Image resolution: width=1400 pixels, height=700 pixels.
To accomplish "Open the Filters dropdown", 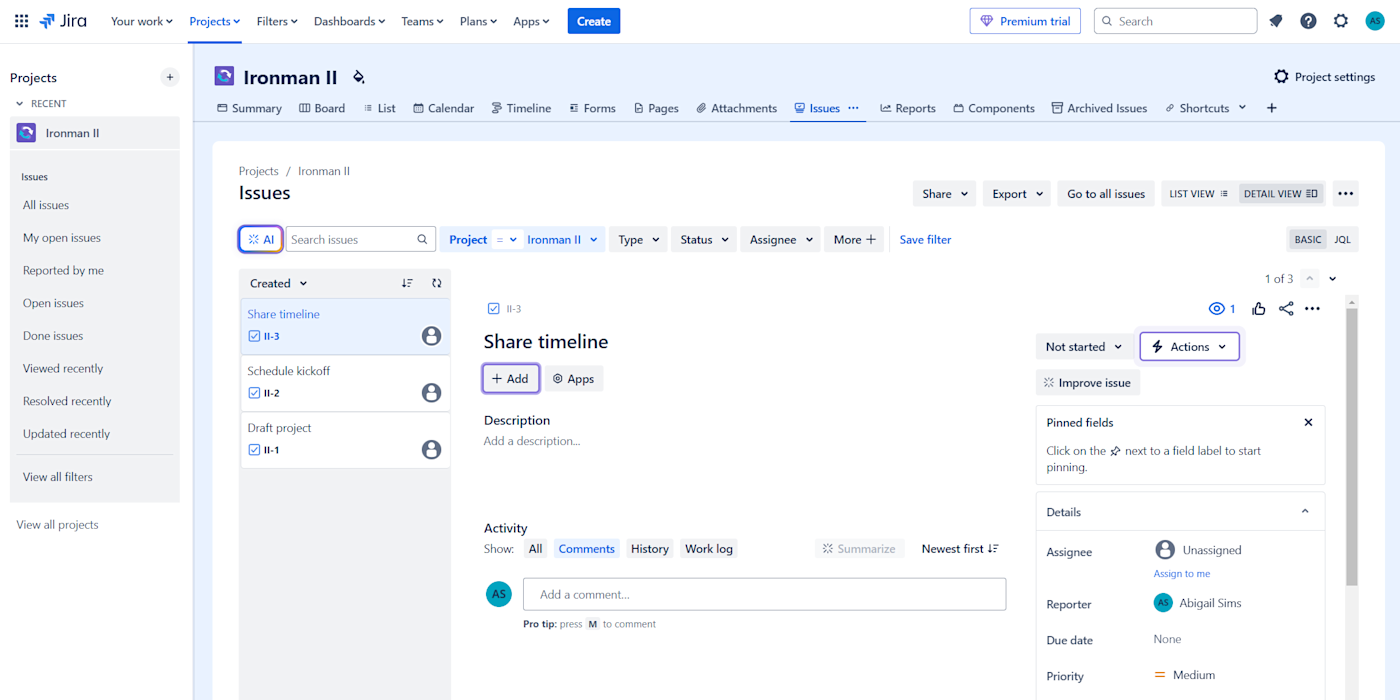I will pyautogui.click(x=278, y=21).
